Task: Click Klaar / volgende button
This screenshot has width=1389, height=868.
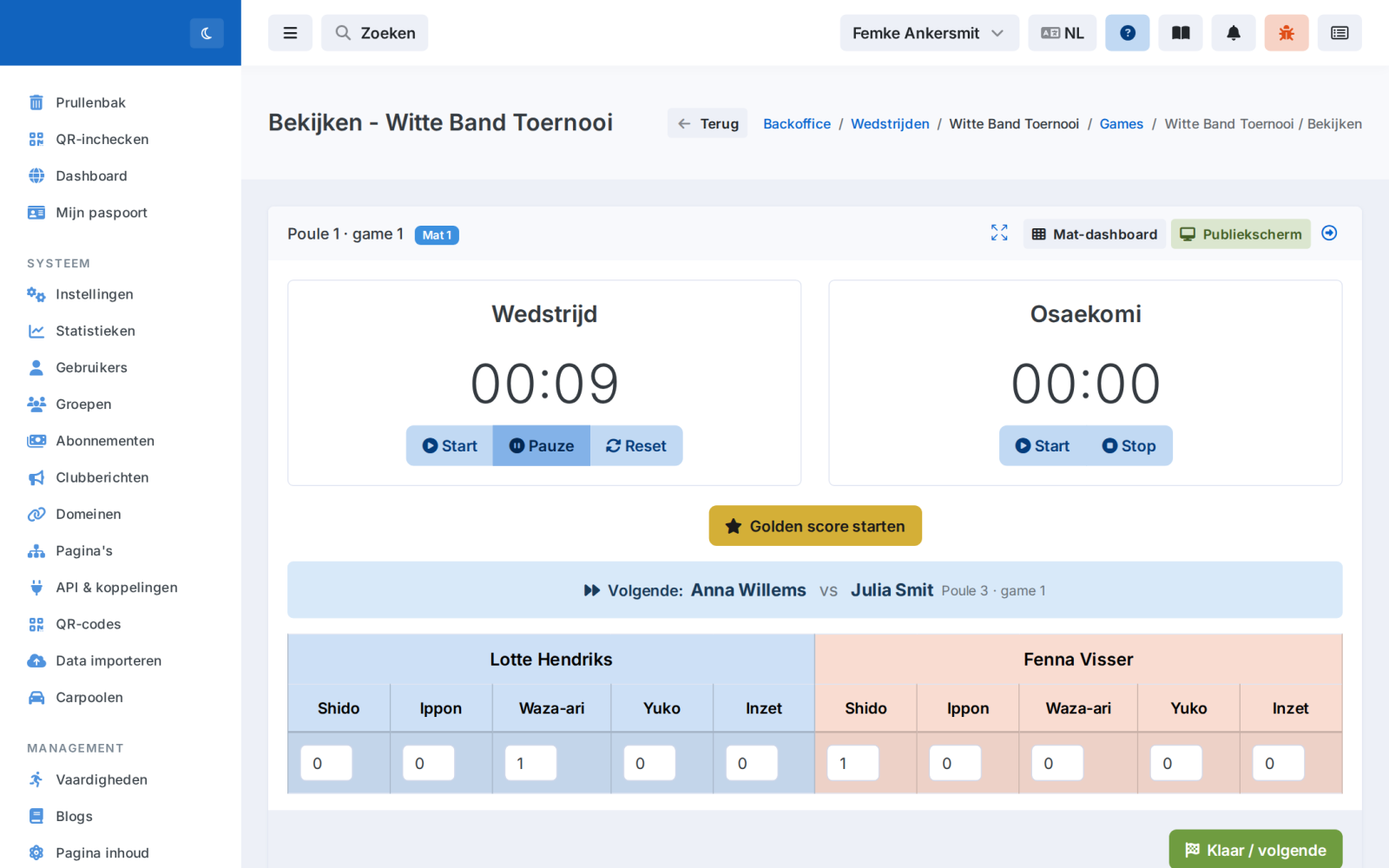Action: [1255, 849]
